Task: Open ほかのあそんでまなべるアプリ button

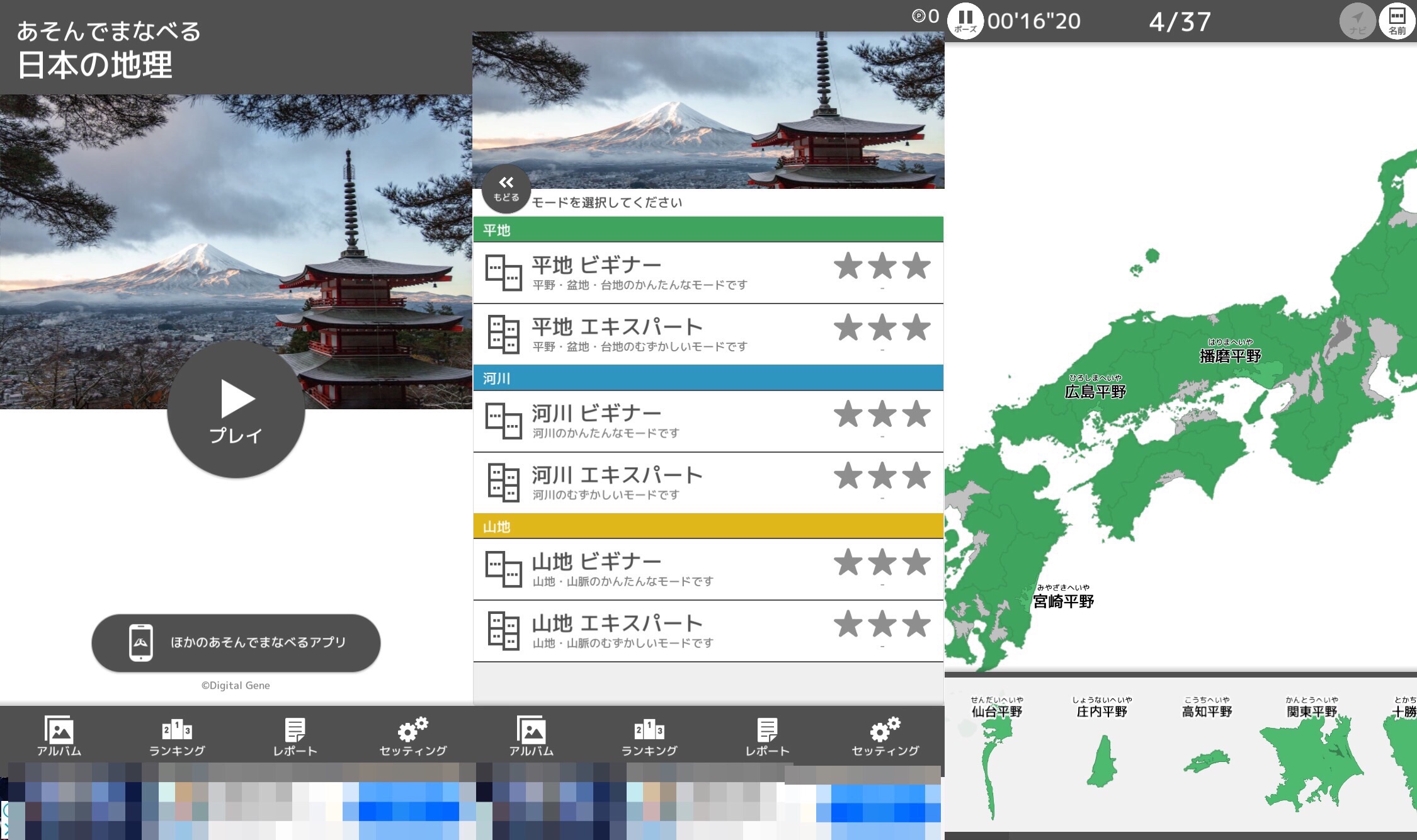Action: (x=236, y=642)
